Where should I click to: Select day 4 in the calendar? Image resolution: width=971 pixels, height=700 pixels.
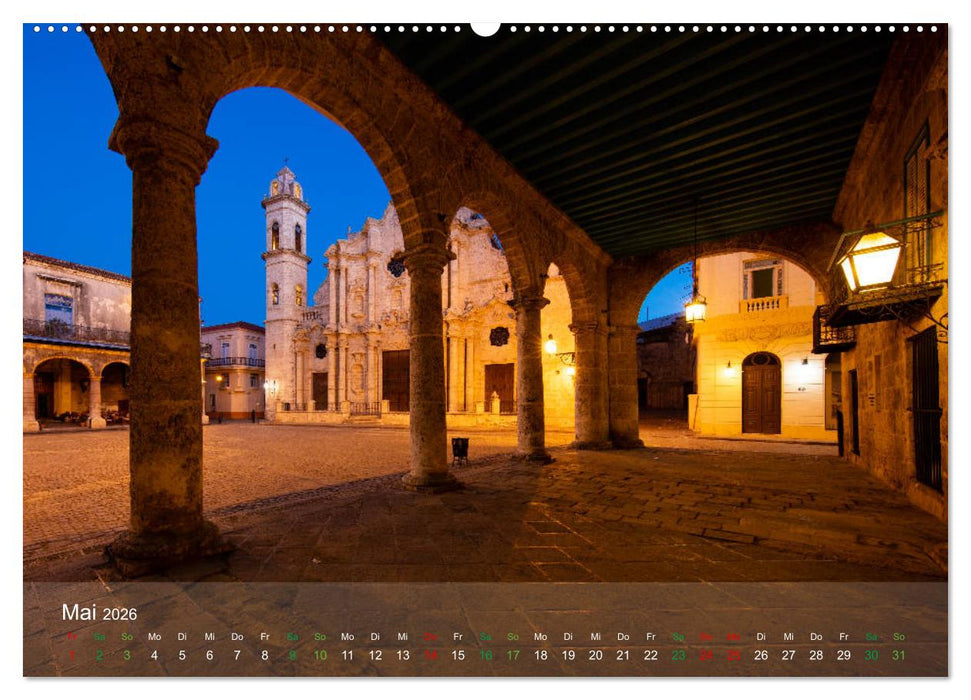154,655
